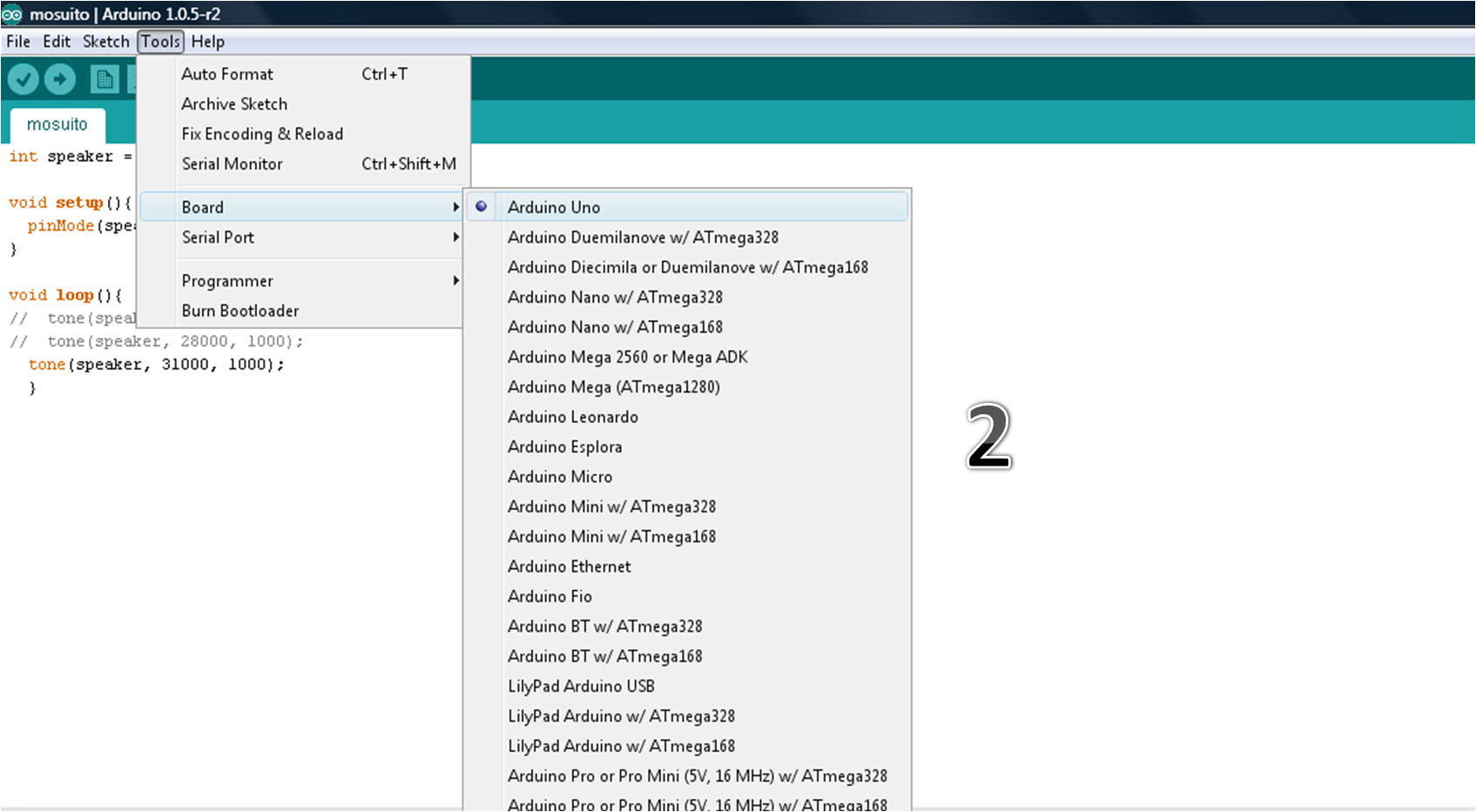Click the Verify checkmark icon
1476x812 pixels.
(24, 80)
